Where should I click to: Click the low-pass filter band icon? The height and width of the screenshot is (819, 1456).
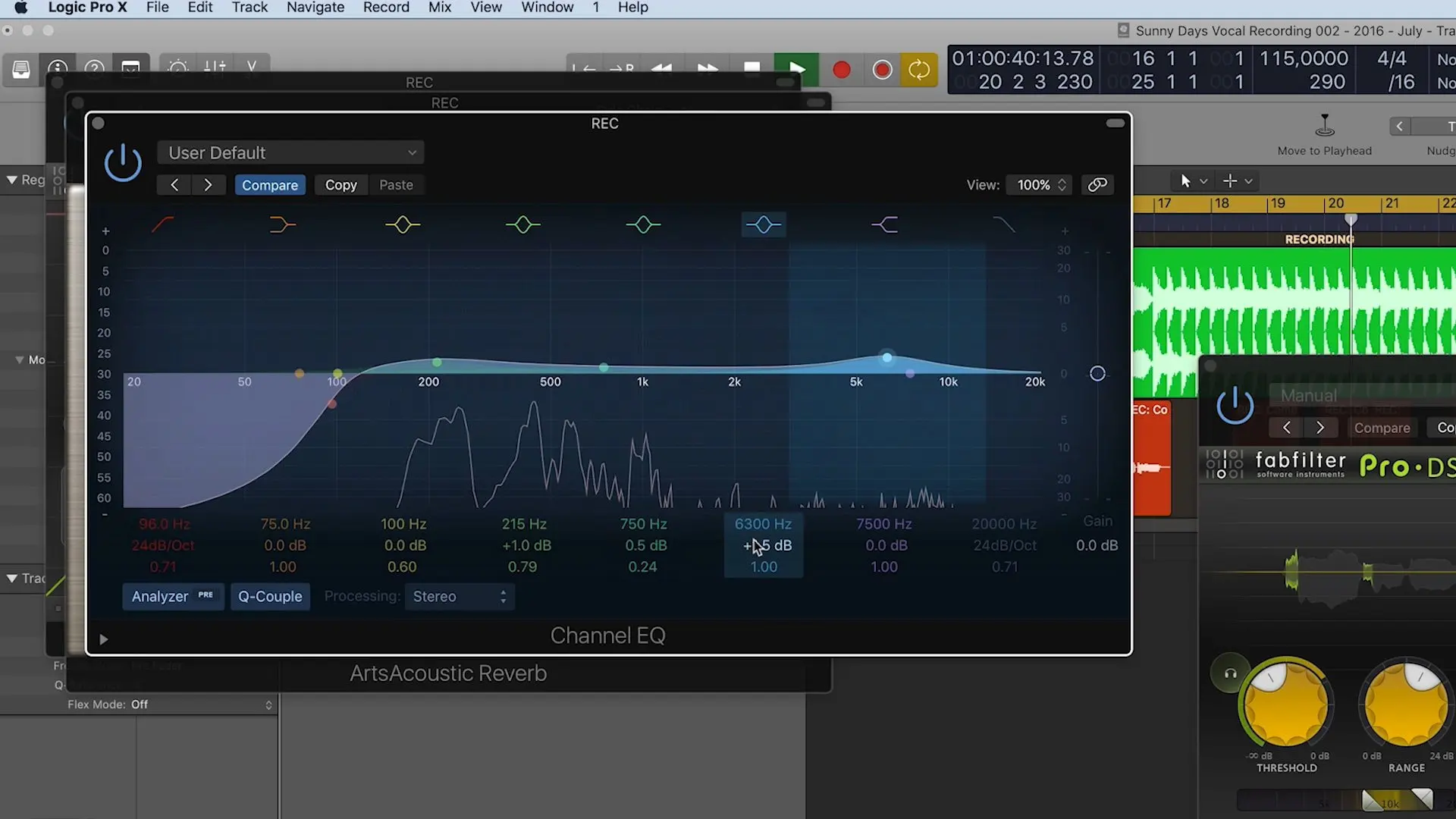[x=1004, y=224]
